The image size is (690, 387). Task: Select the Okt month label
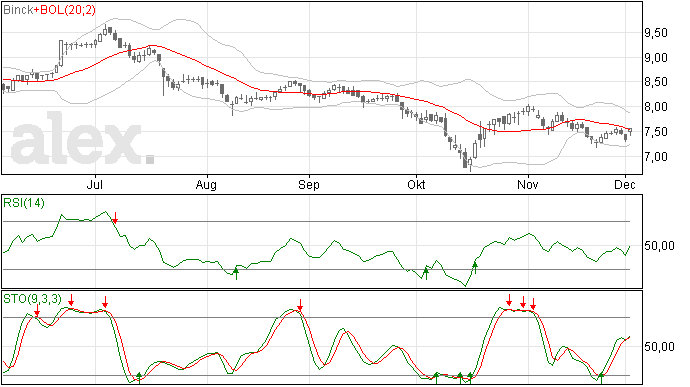tap(416, 184)
